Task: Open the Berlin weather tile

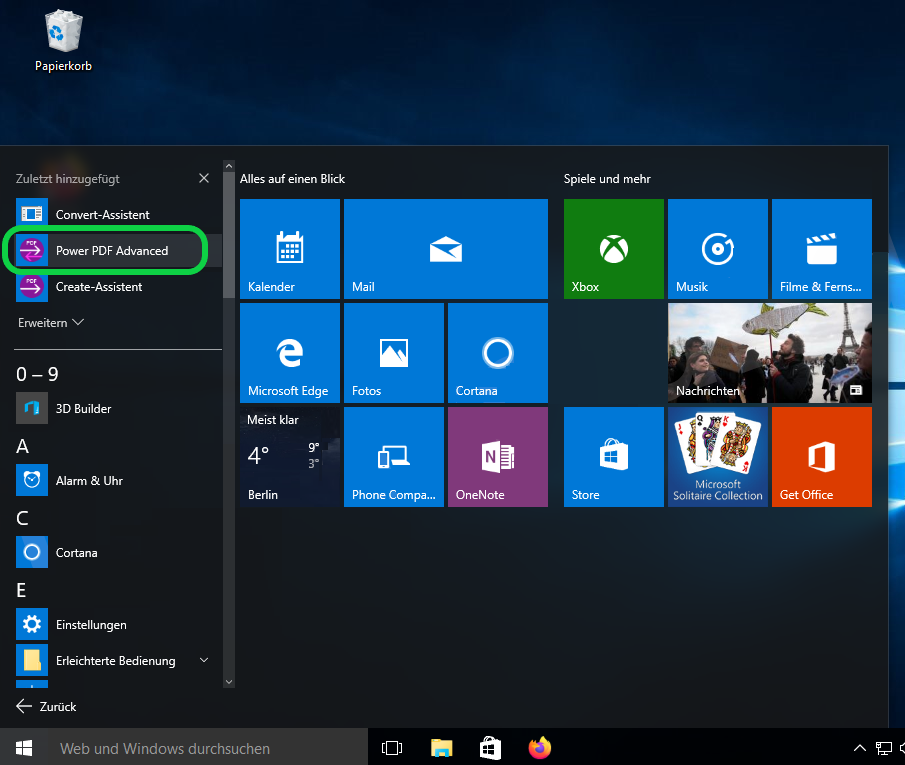Action: 290,457
